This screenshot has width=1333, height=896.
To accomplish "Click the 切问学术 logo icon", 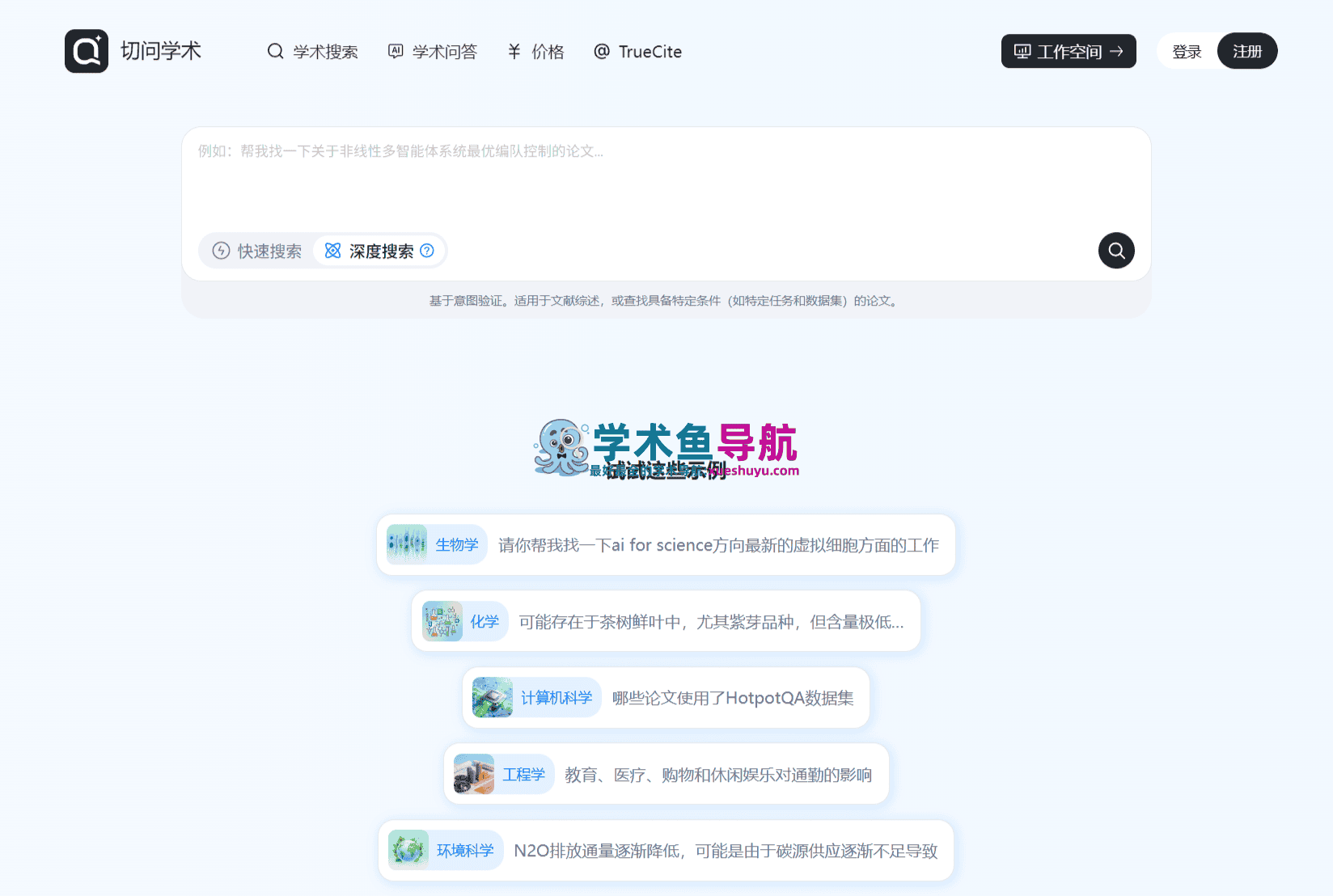I will coord(87,51).
